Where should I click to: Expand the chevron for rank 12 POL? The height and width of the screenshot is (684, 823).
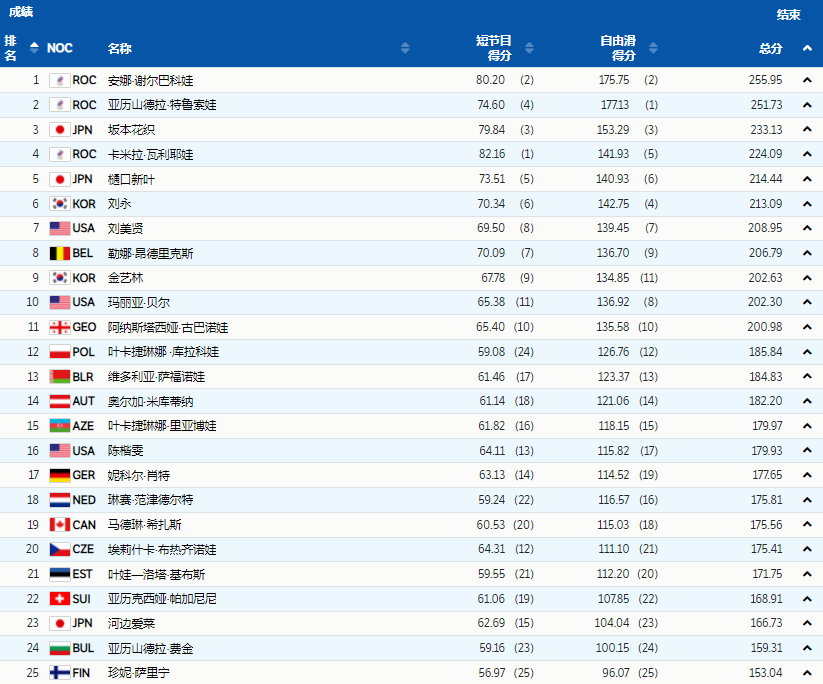click(807, 352)
